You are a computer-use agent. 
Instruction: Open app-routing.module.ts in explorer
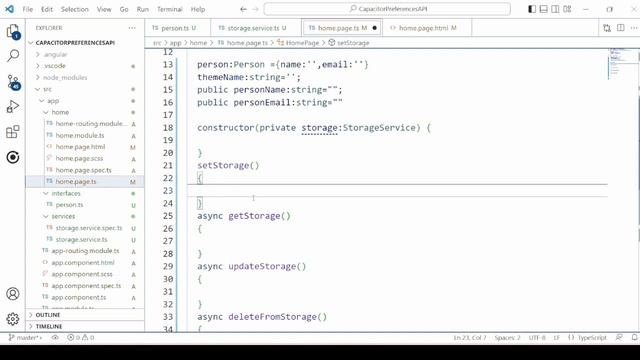coord(85,251)
